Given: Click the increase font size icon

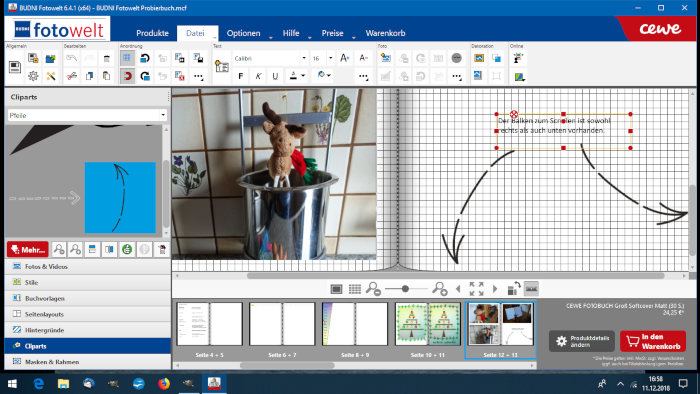Looking at the screenshot, I should point(344,58).
